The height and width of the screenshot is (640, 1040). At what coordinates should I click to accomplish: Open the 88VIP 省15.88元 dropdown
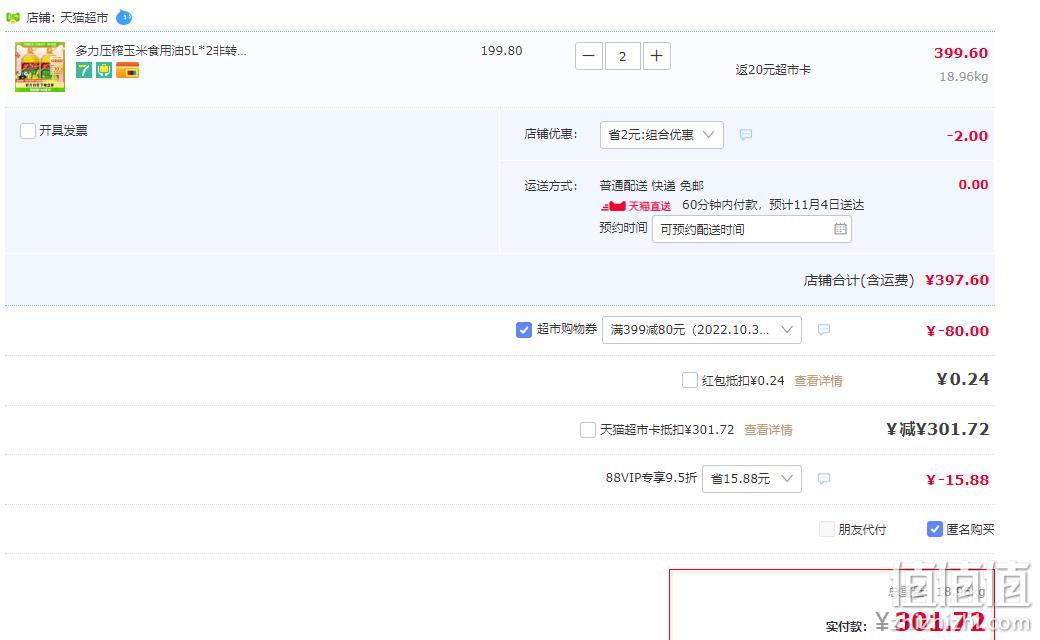(x=751, y=479)
